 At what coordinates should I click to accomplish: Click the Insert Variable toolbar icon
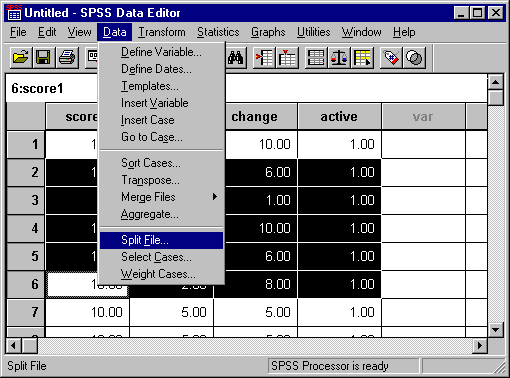(287, 58)
